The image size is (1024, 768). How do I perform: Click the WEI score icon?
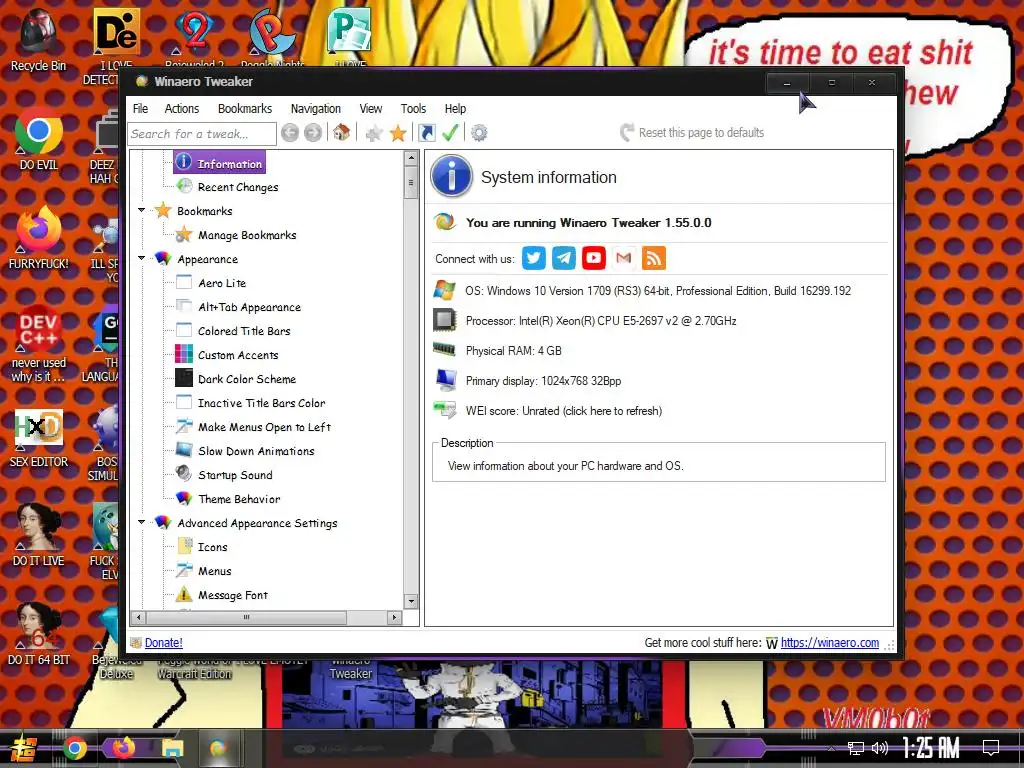[445, 410]
